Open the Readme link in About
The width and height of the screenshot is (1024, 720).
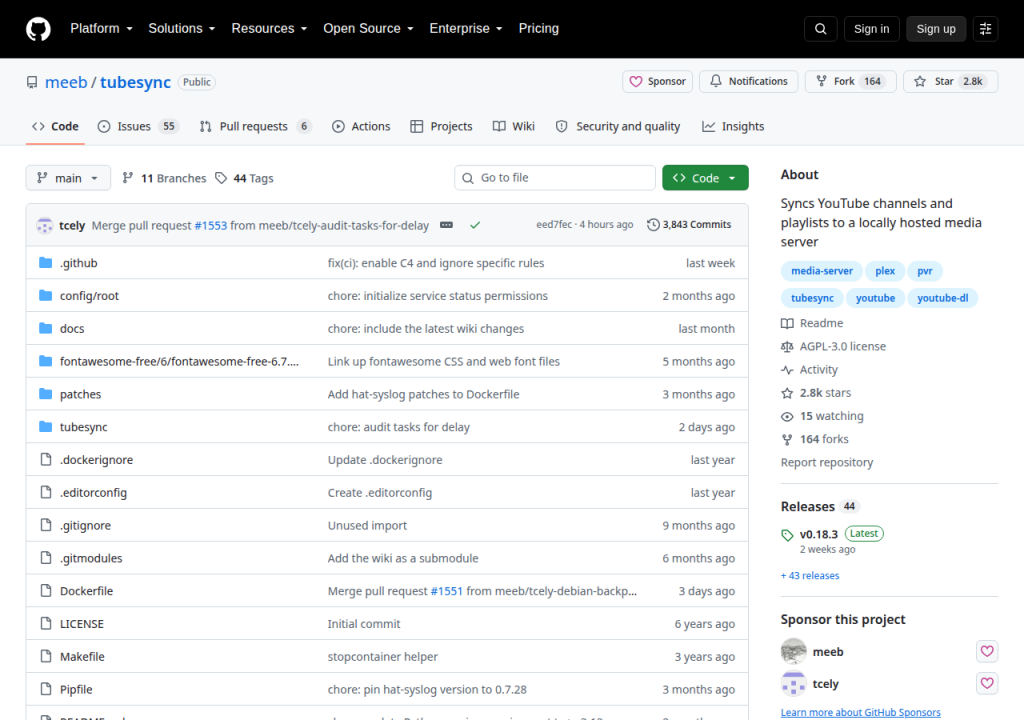click(812, 323)
